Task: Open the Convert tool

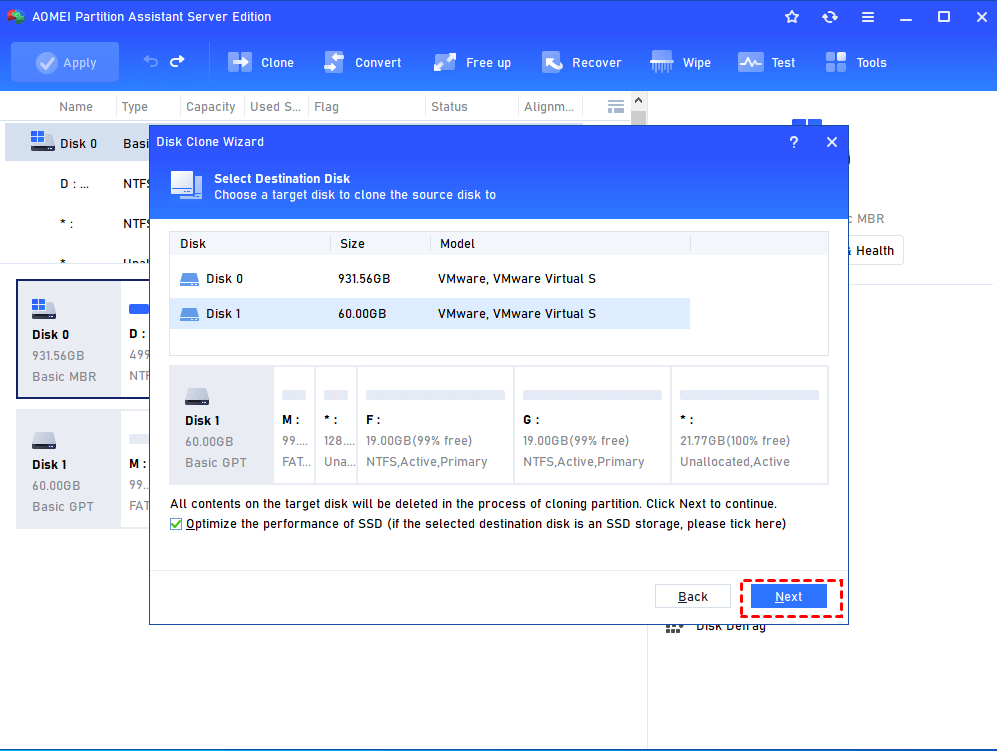Action: (362, 62)
